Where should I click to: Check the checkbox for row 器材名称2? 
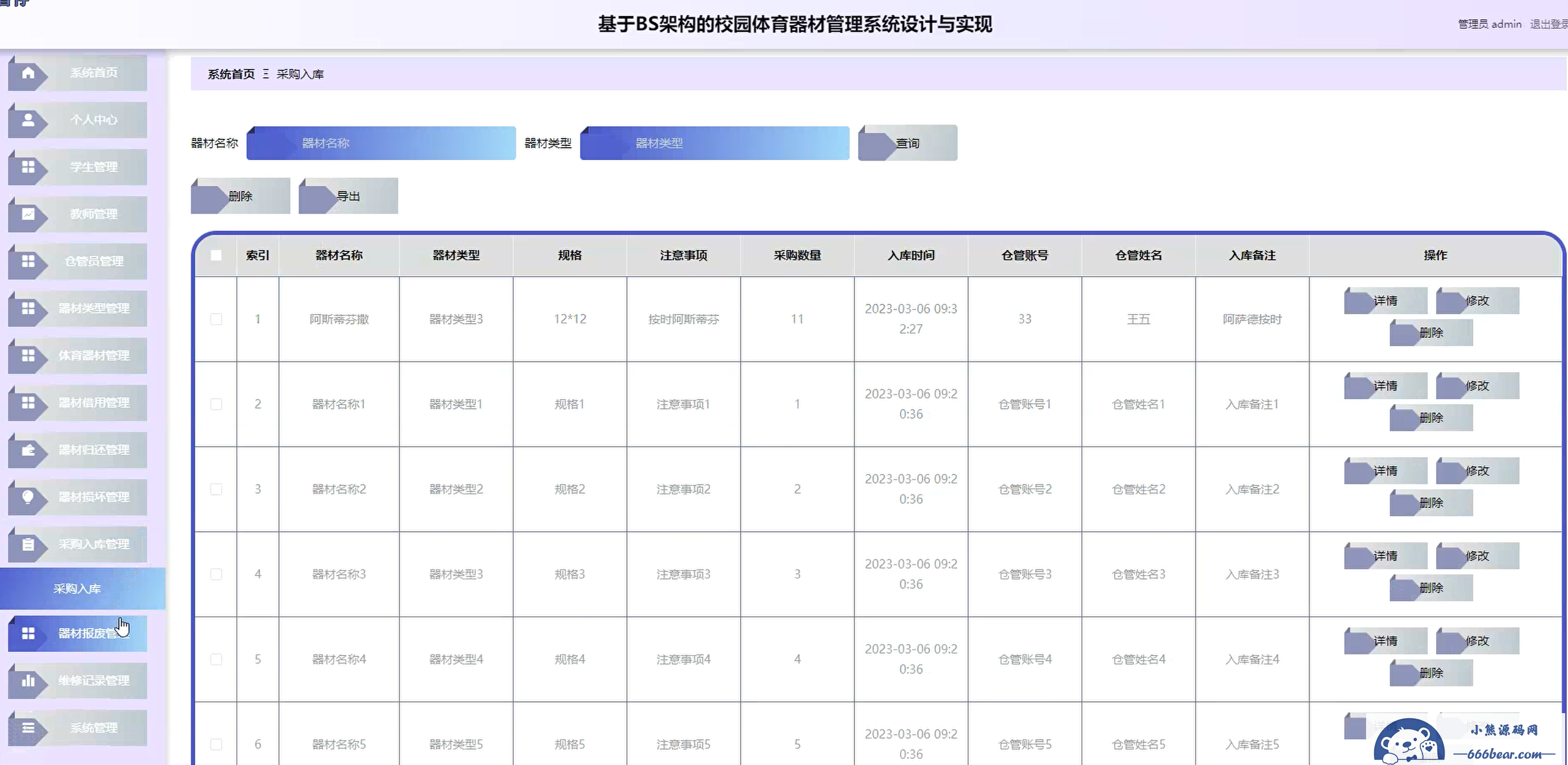[216, 489]
